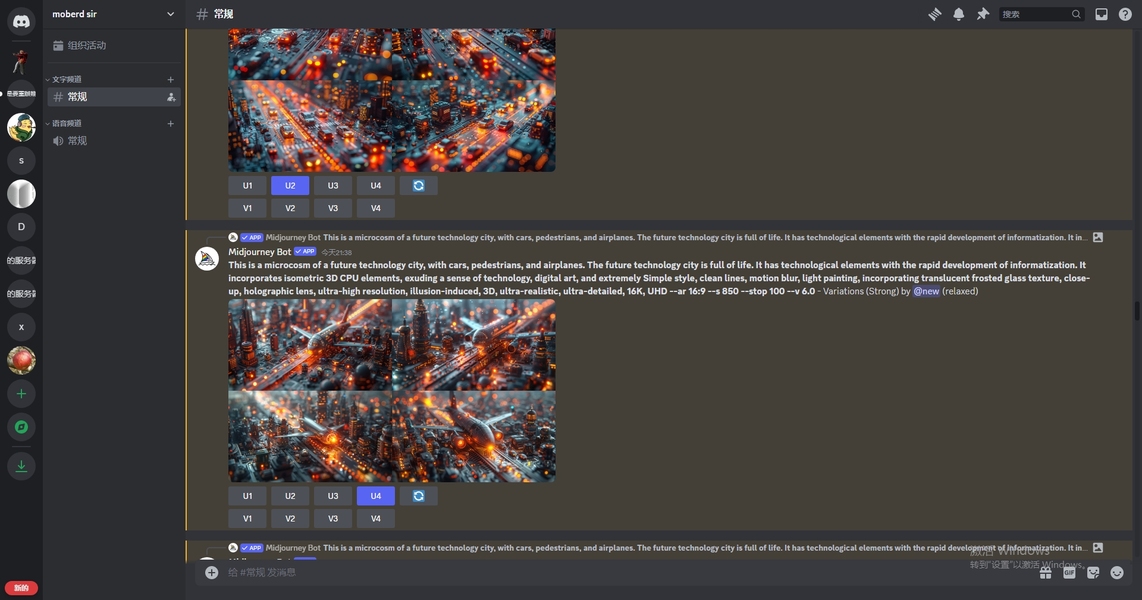1142x600 pixels.
Task: Select the #常规 text channel
Action: [114, 97]
